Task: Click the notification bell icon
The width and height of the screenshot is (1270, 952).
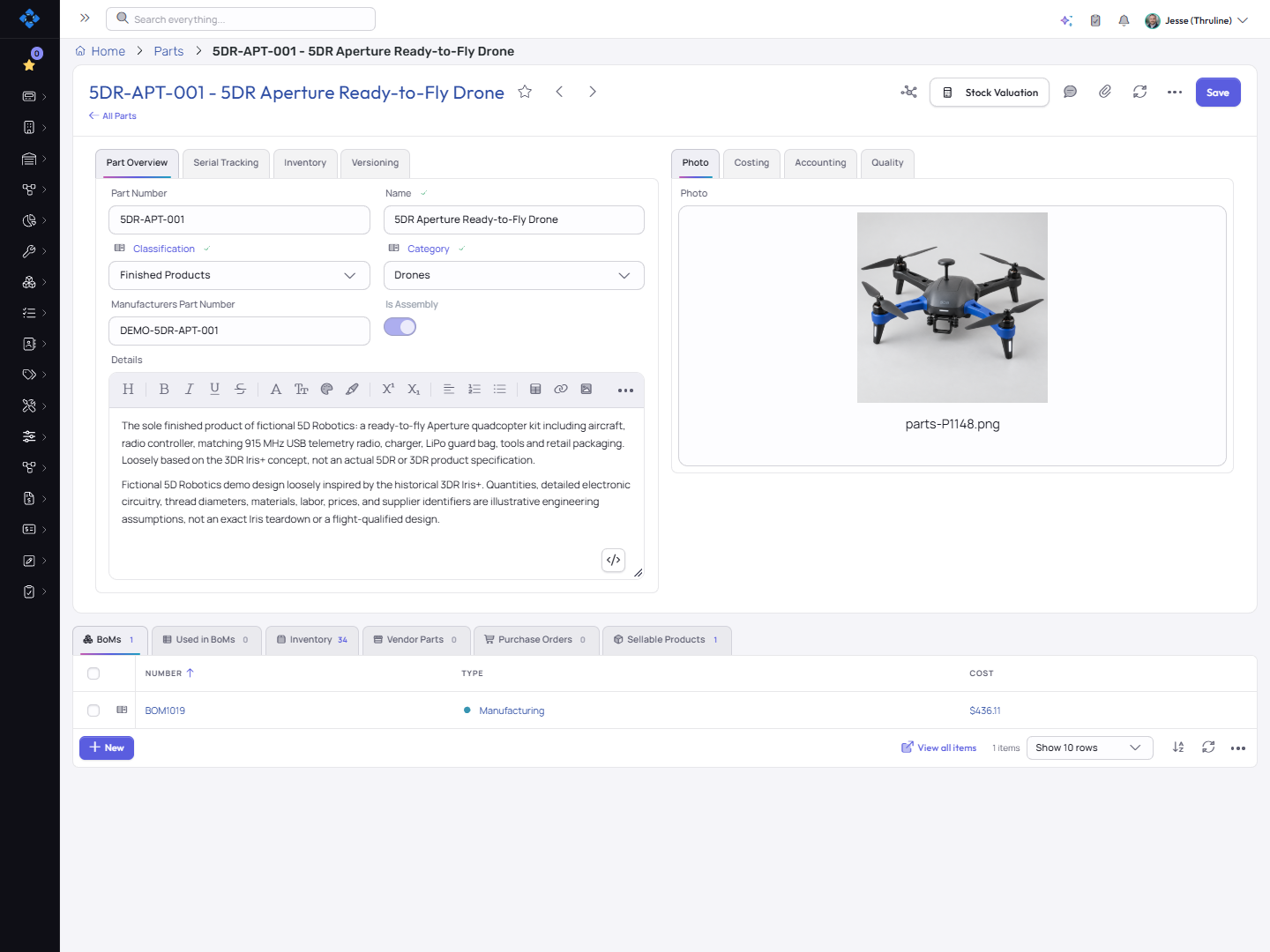Action: coord(1124,20)
